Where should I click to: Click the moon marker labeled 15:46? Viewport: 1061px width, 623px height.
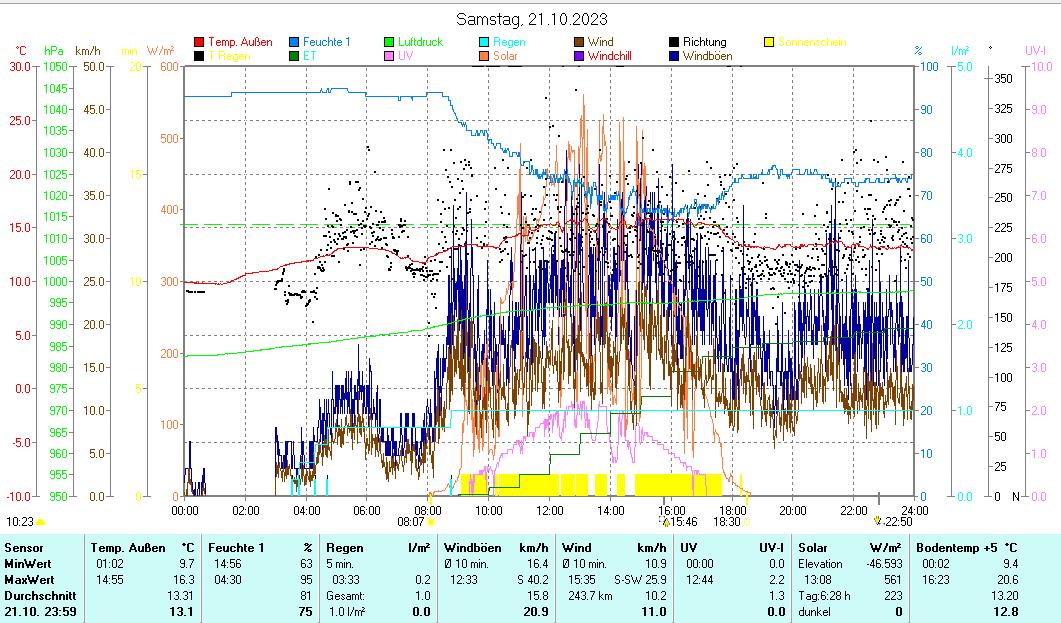666,521
